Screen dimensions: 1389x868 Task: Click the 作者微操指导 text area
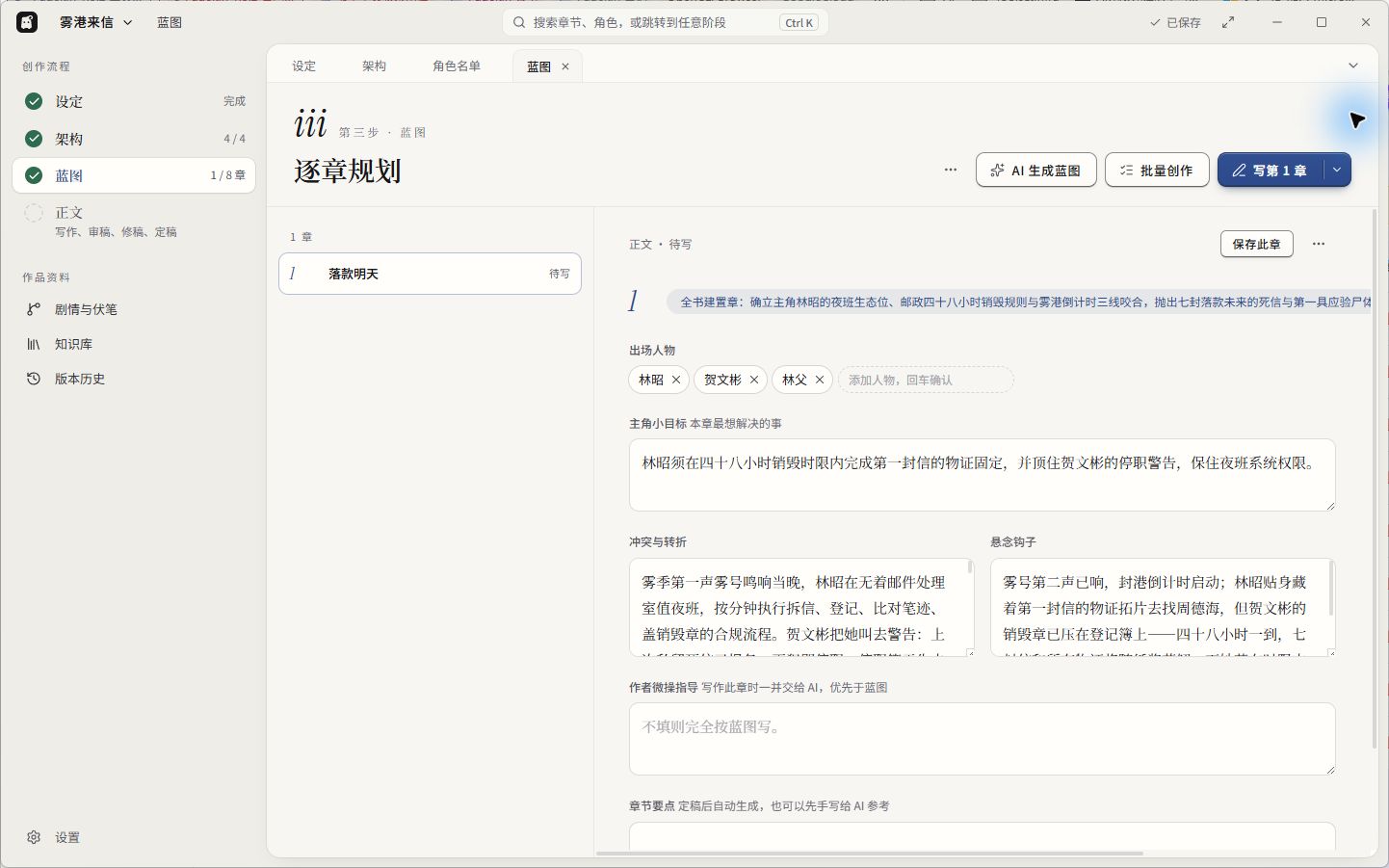(x=982, y=739)
